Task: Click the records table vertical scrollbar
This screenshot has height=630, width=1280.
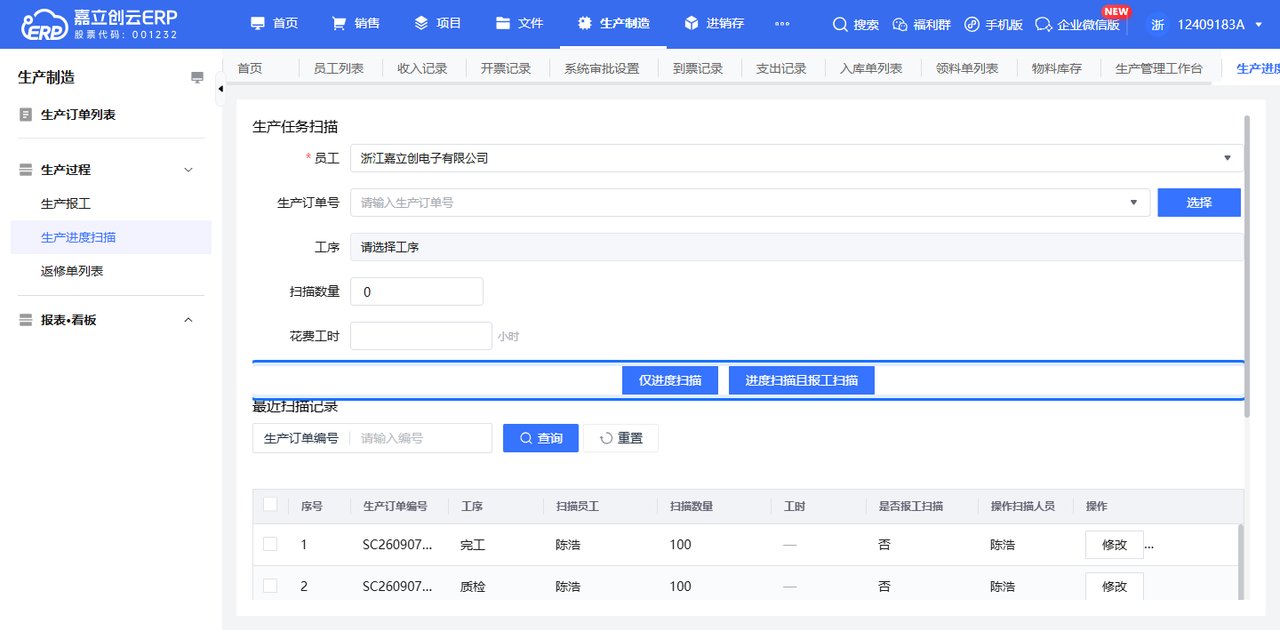Action: click(1241, 562)
